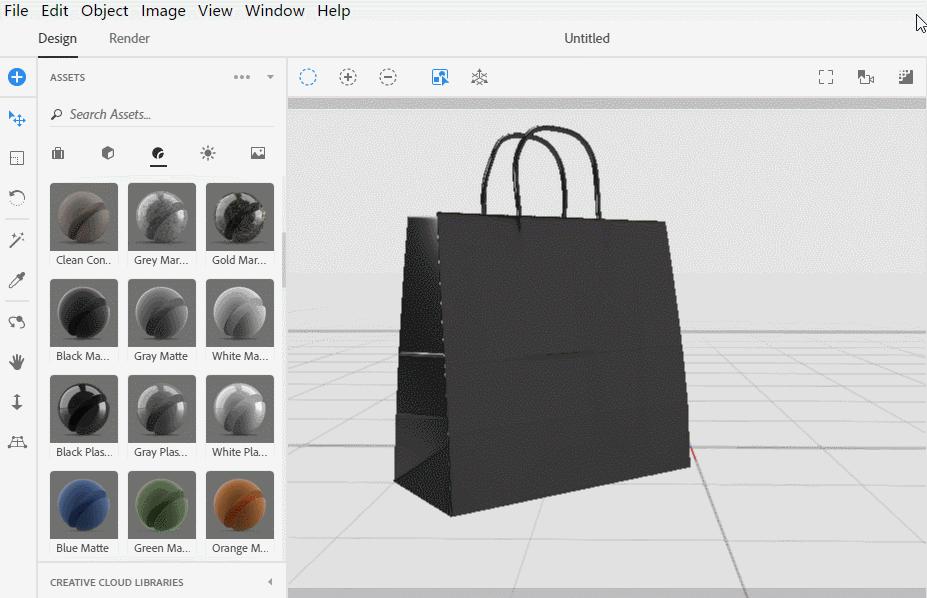Select the Magic Wand tool

point(16,240)
